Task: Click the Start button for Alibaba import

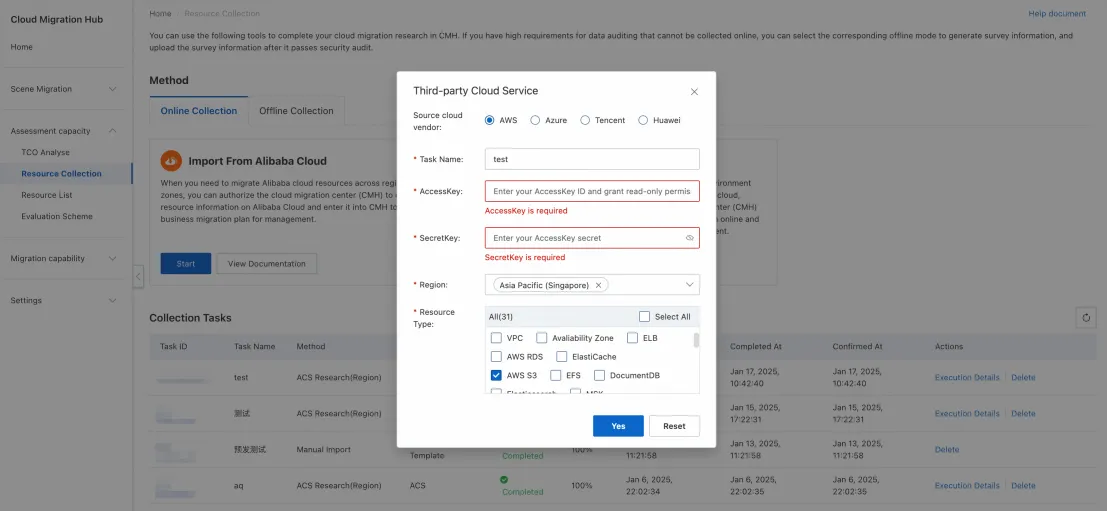Action: [186, 264]
